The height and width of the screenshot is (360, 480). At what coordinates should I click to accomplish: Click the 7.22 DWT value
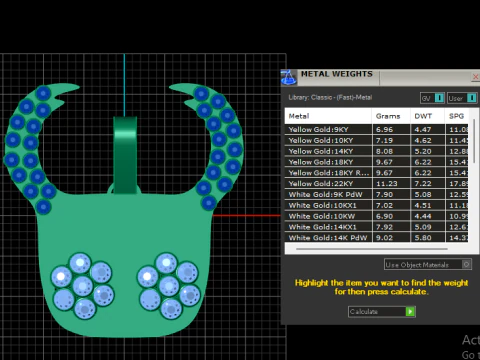point(423,184)
